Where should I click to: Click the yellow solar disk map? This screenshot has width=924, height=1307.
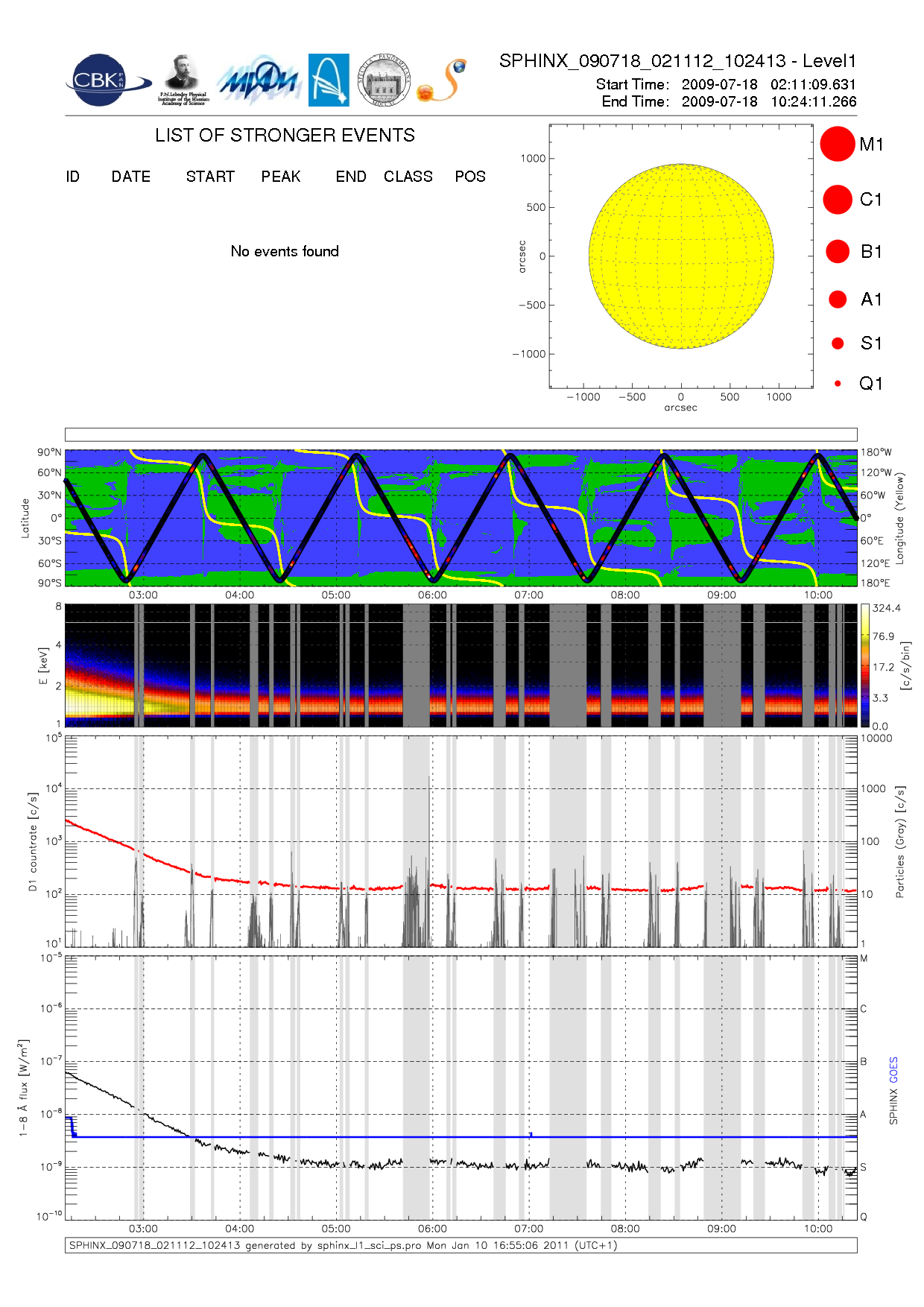681,256
